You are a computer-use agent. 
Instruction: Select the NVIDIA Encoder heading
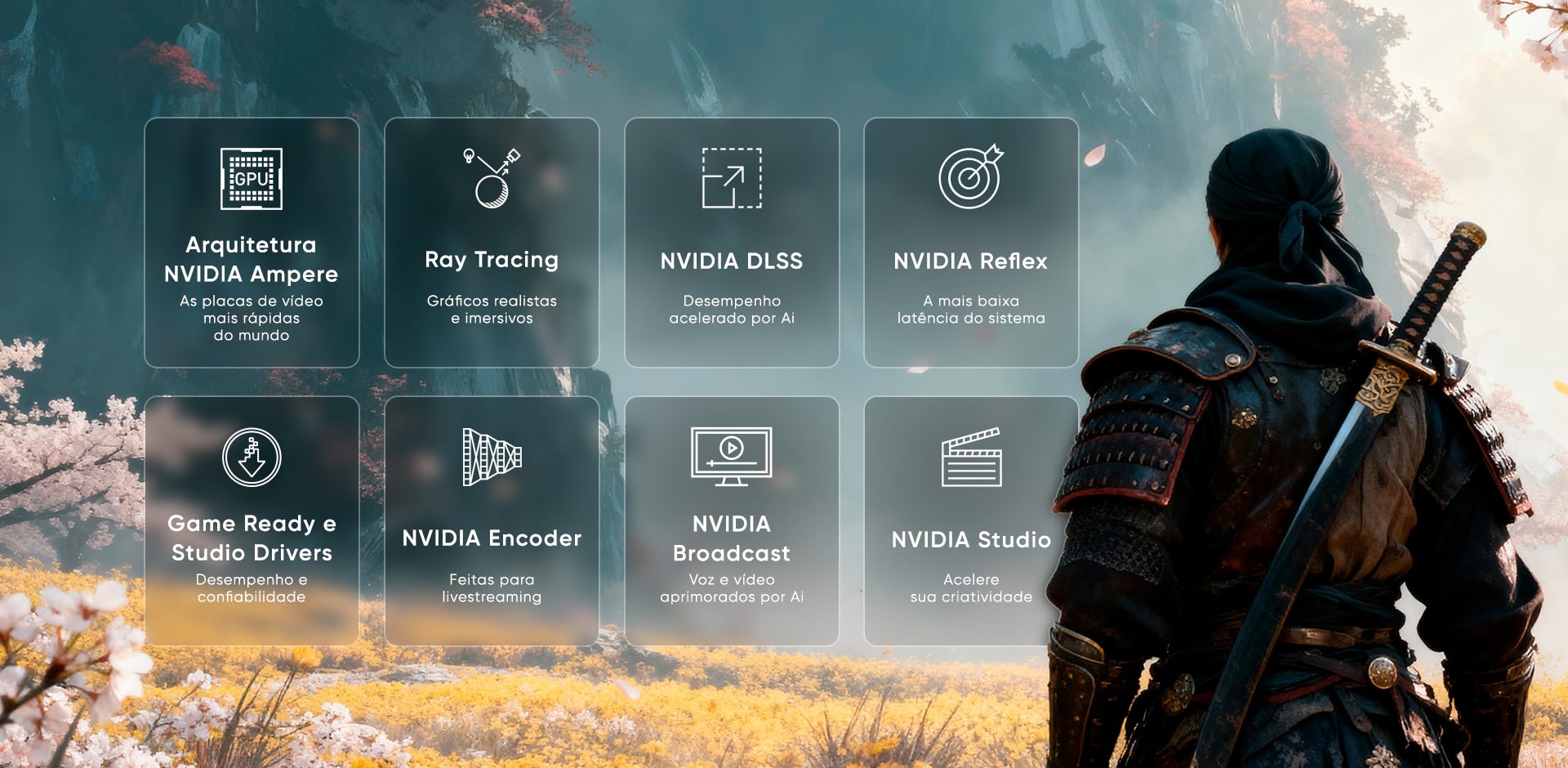pyautogui.click(x=492, y=538)
